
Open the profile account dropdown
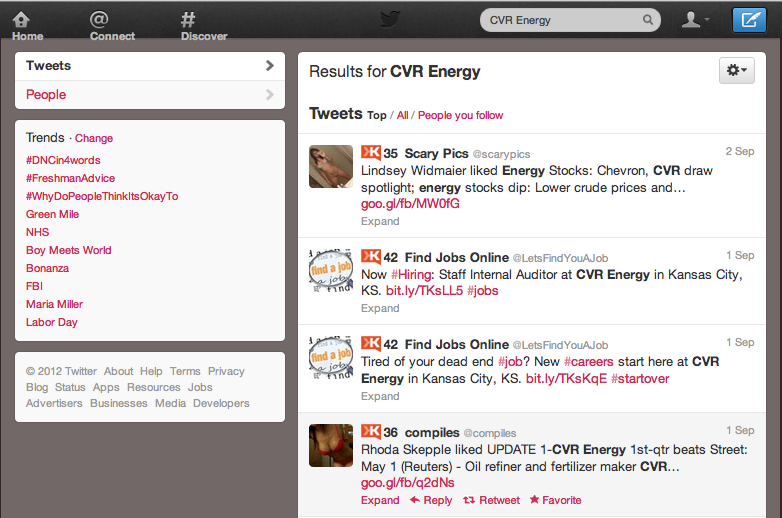(695, 20)
